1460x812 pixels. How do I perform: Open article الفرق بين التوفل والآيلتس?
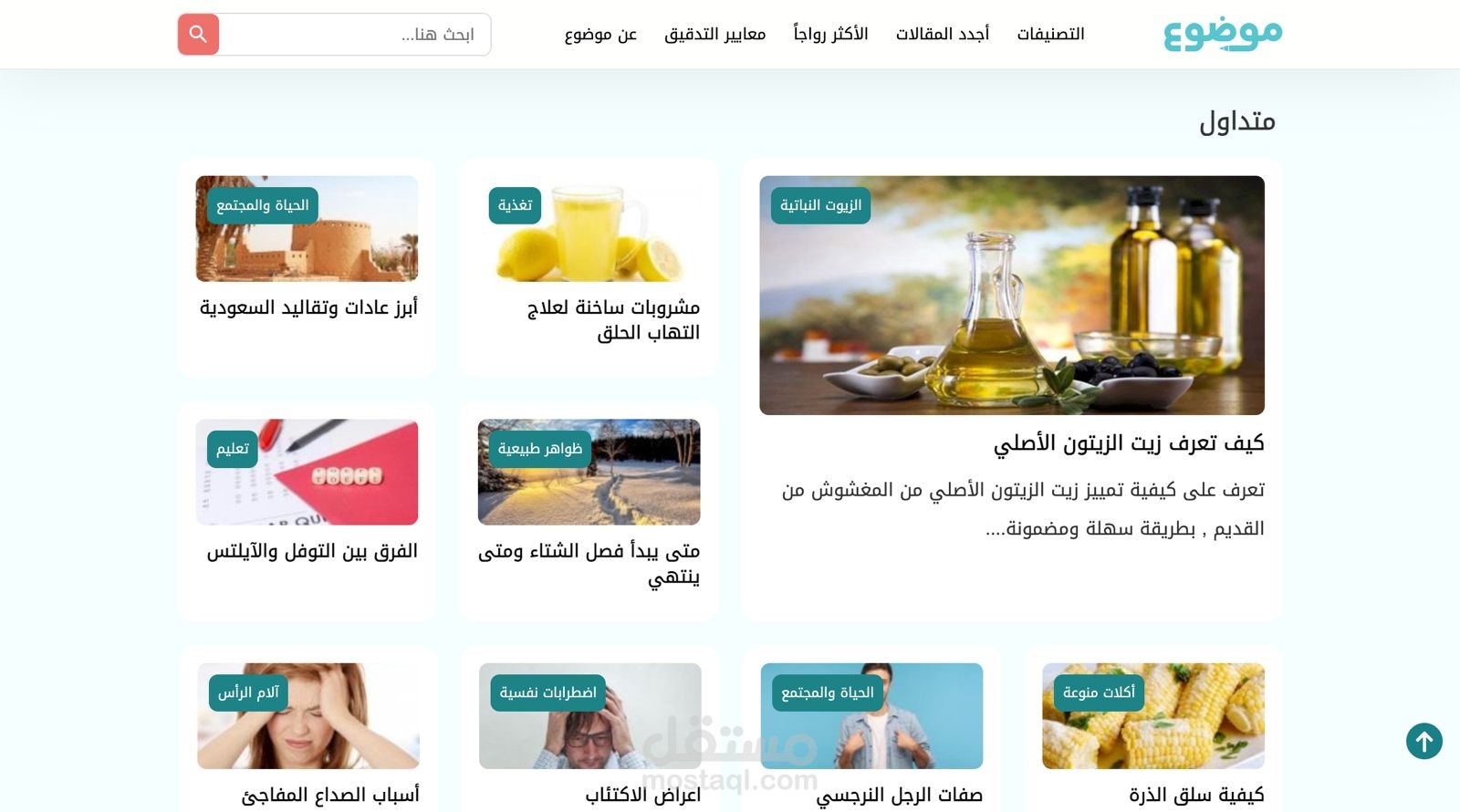312,551
